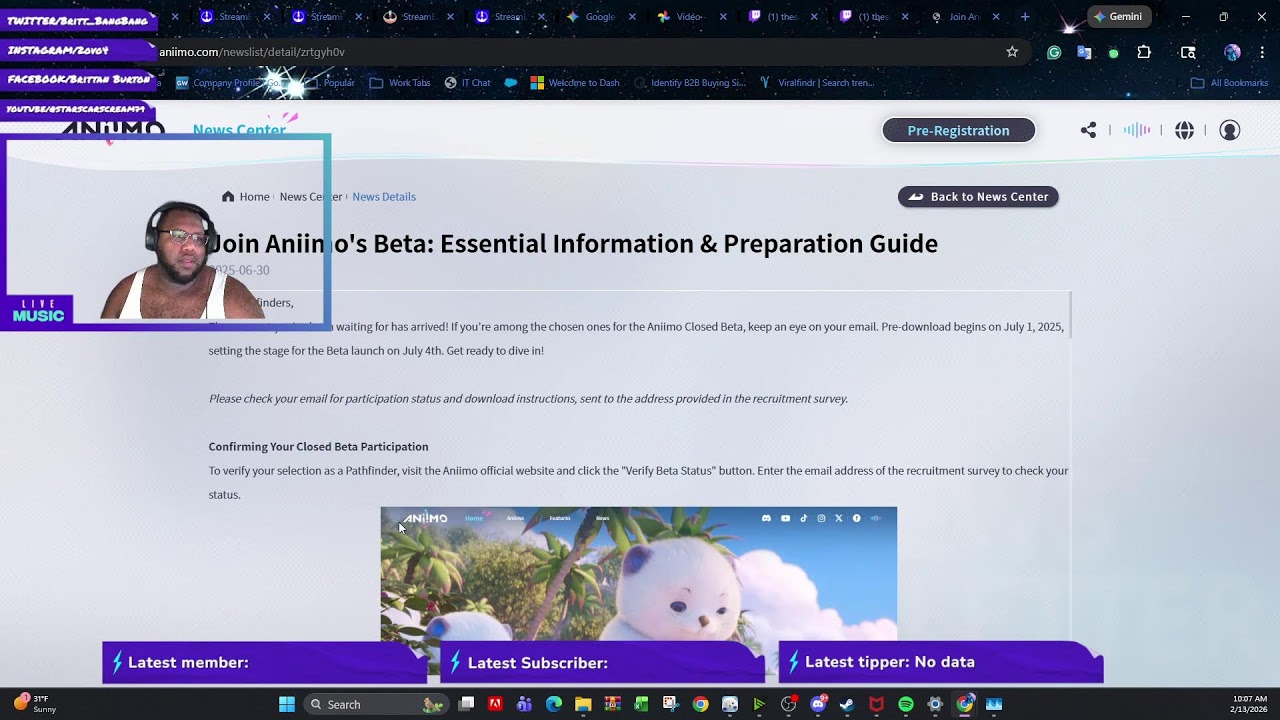The height and width of the screenshot is (720, 1280).
Task: Open the taskbar clock showing 10:07 AM
Action: click(1250, 704)
